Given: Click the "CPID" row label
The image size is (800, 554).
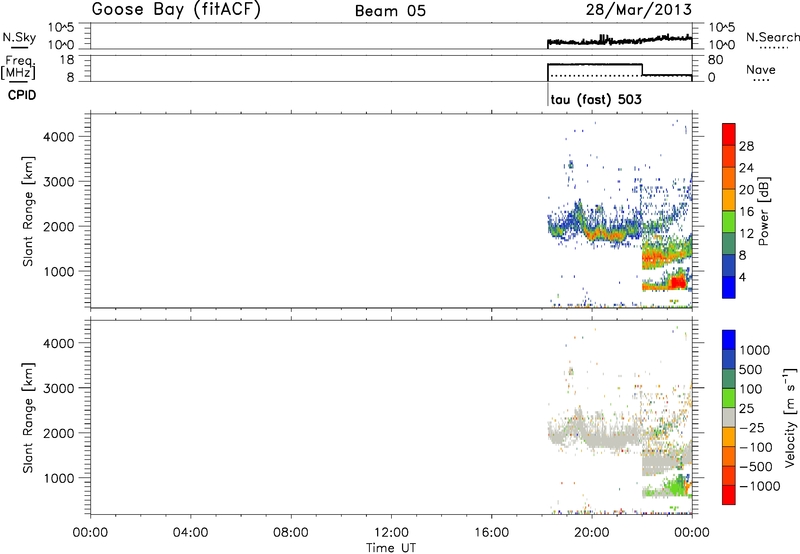Looking at the screenshot, I should point(22,95).
